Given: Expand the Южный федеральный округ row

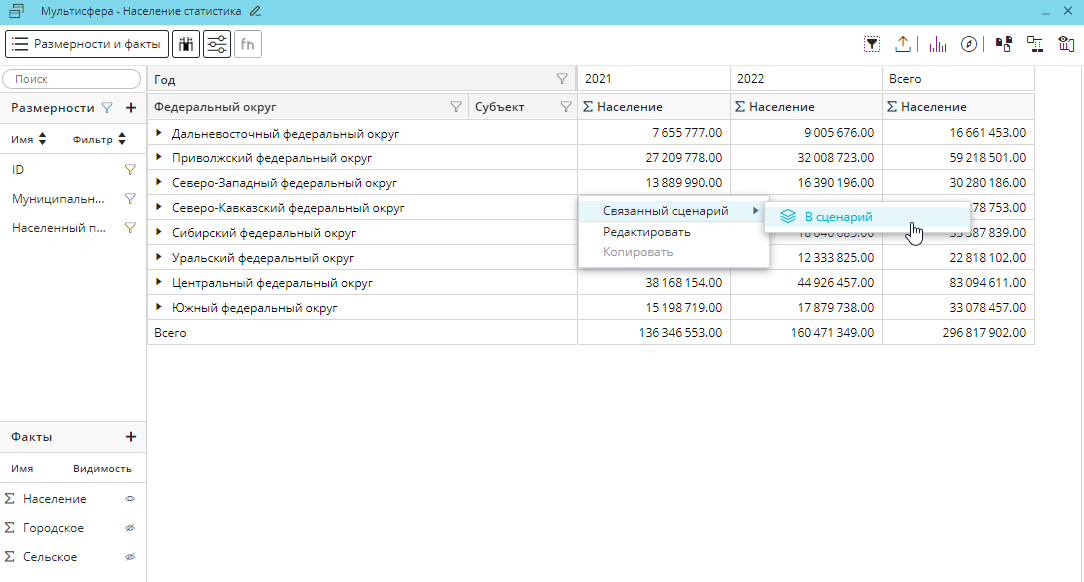Looking at the screenshot, I should coord(158,308).
